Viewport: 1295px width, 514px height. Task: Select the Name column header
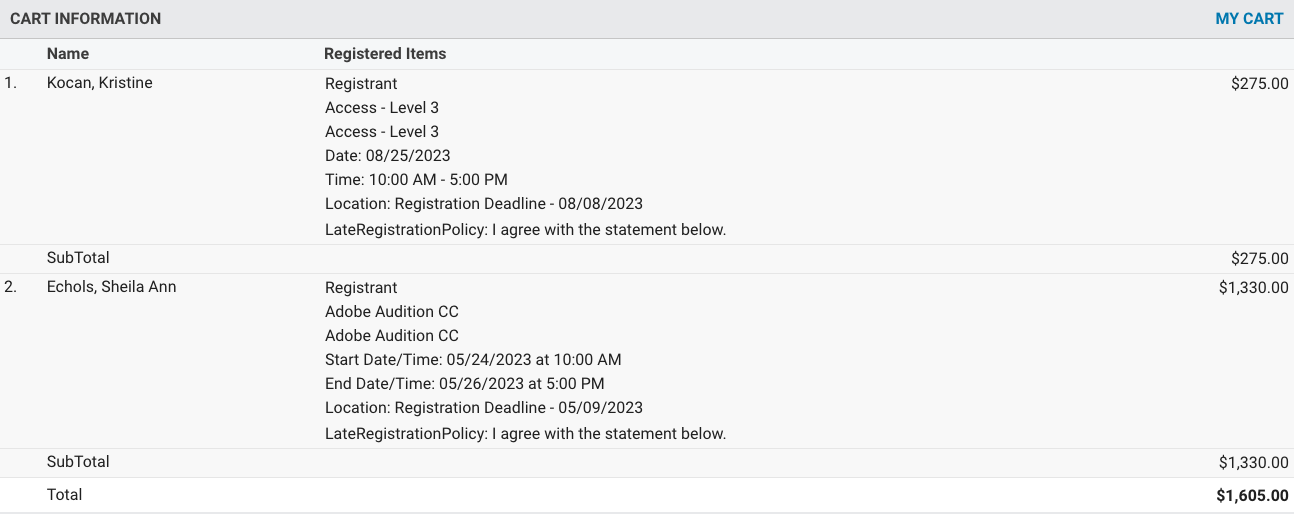pos(68,54)
